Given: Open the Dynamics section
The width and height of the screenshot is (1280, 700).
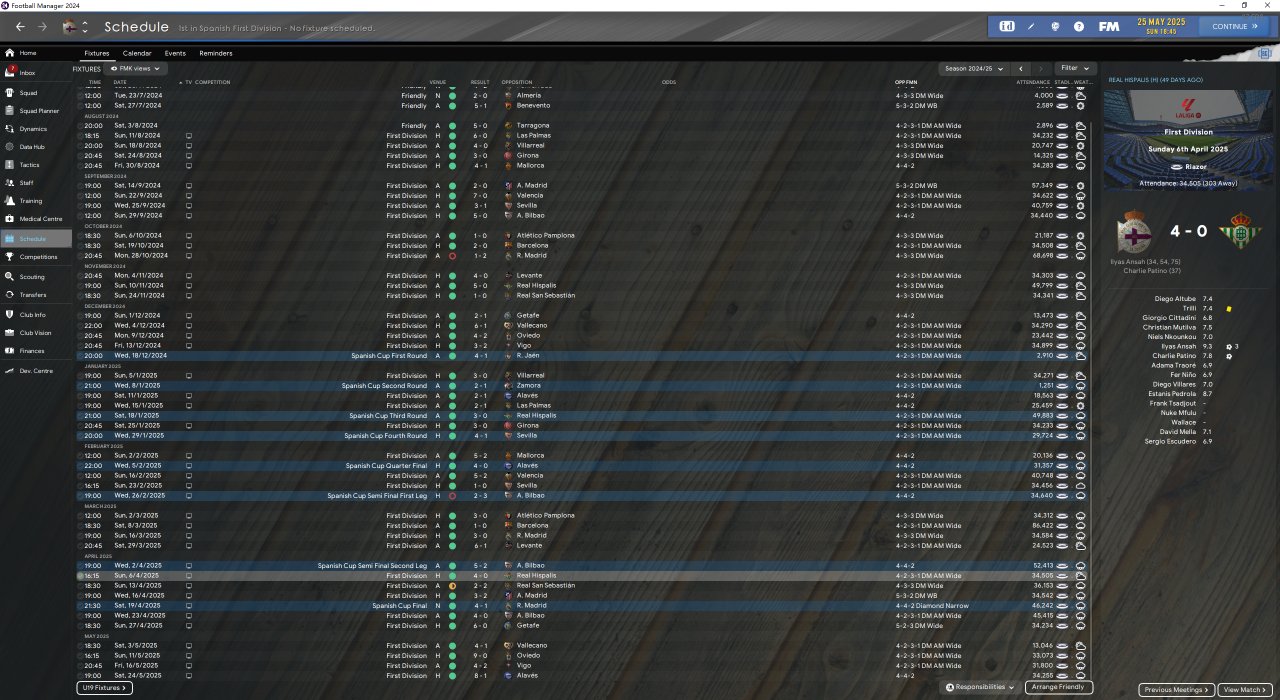Looking at the screenshot, I should [x=33, y=129].
